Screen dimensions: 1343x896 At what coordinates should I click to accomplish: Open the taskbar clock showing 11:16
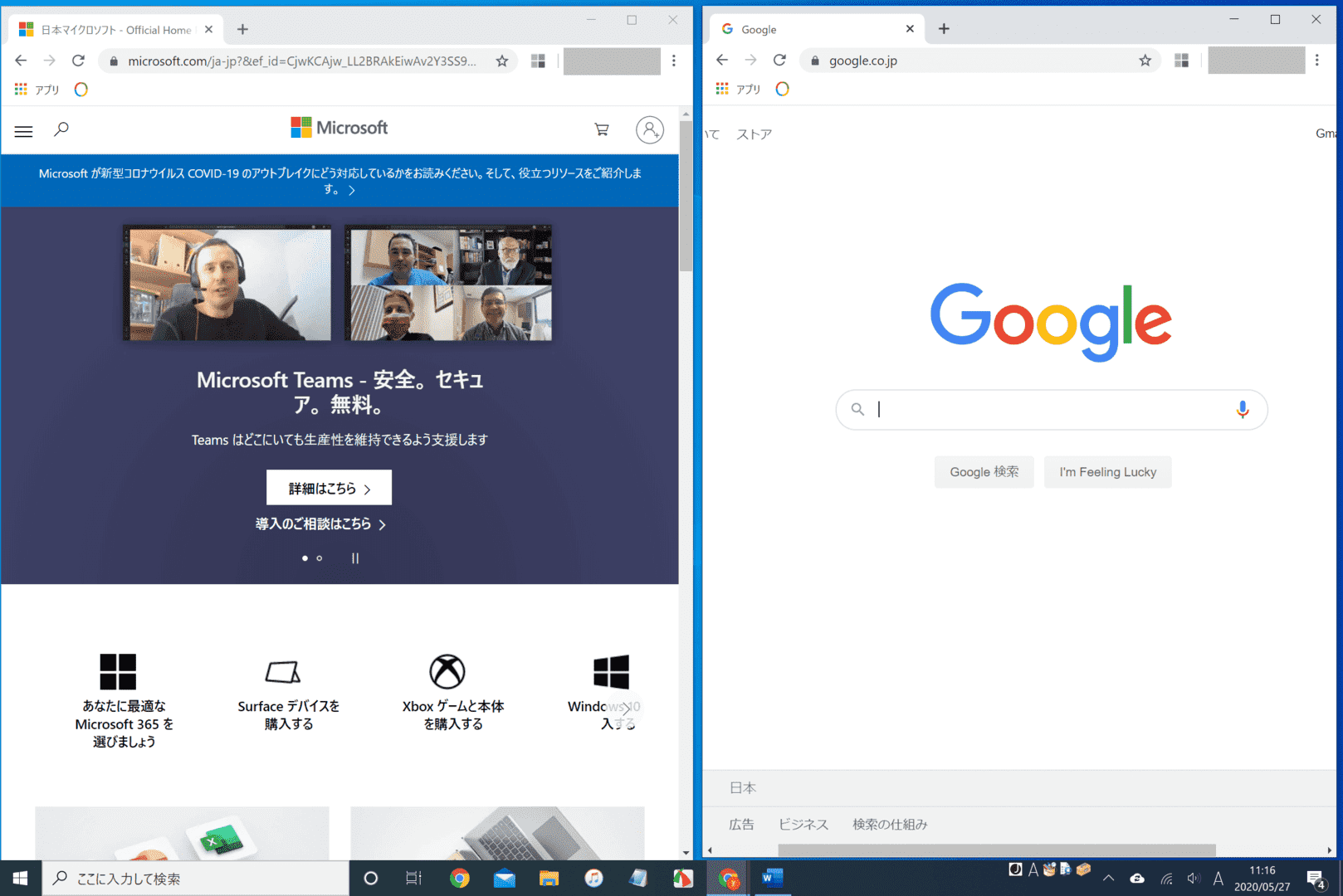tap(1262, 878)
